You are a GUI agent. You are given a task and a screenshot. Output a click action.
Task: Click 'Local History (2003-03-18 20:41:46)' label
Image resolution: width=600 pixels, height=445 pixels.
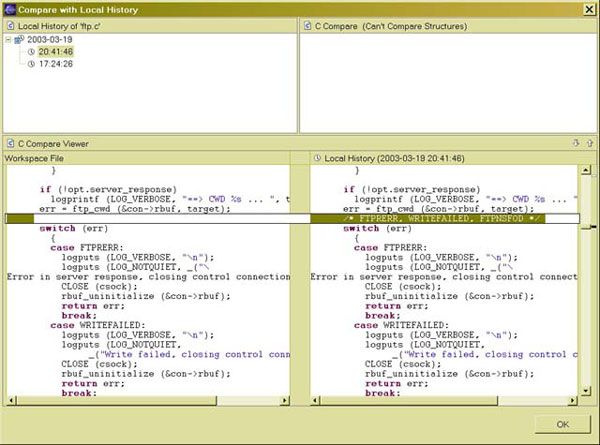tap(394, 158)
